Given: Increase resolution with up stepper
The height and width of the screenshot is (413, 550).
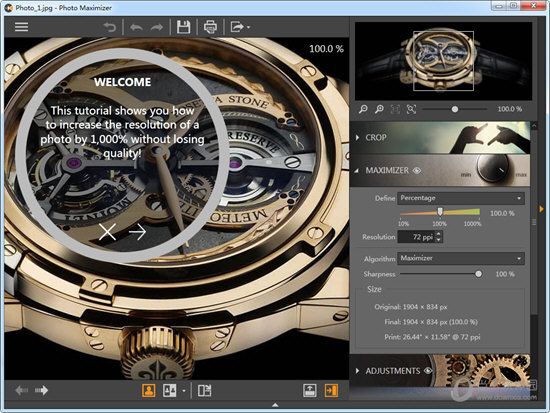Looking at the screenshot, I should (439, 234).
